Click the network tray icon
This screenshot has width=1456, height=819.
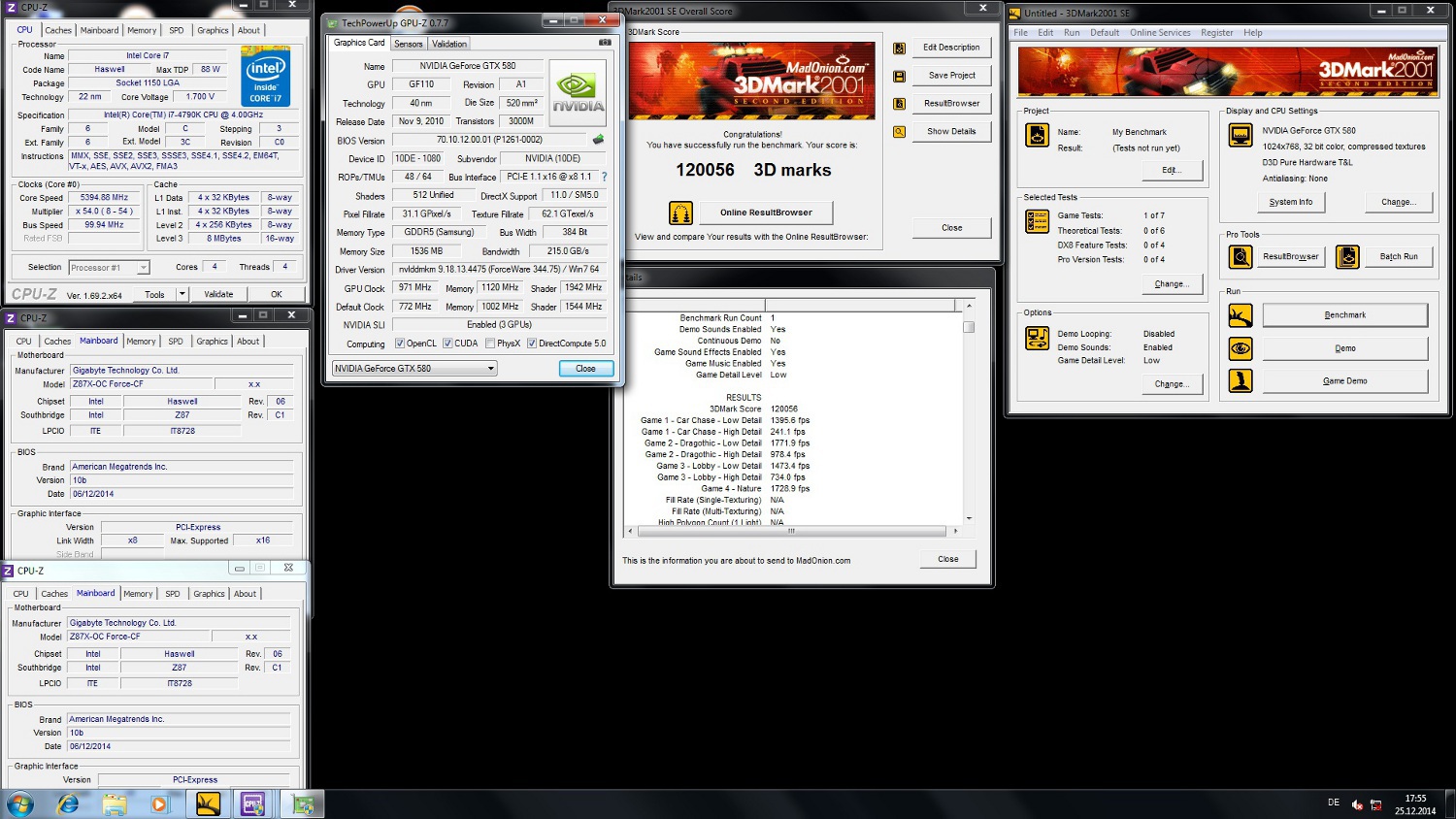click(1375, 804)
